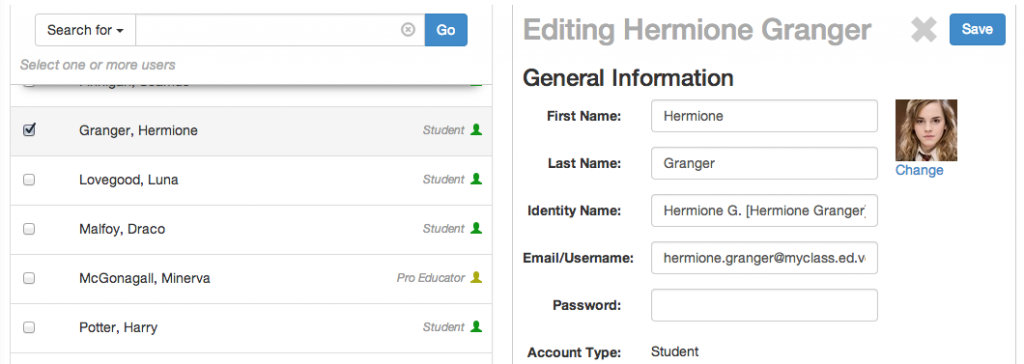Screen dimensions: 1024x364
Task: Select the 'Malfoy, Draco' name text
Action: [x=122, y=229]
